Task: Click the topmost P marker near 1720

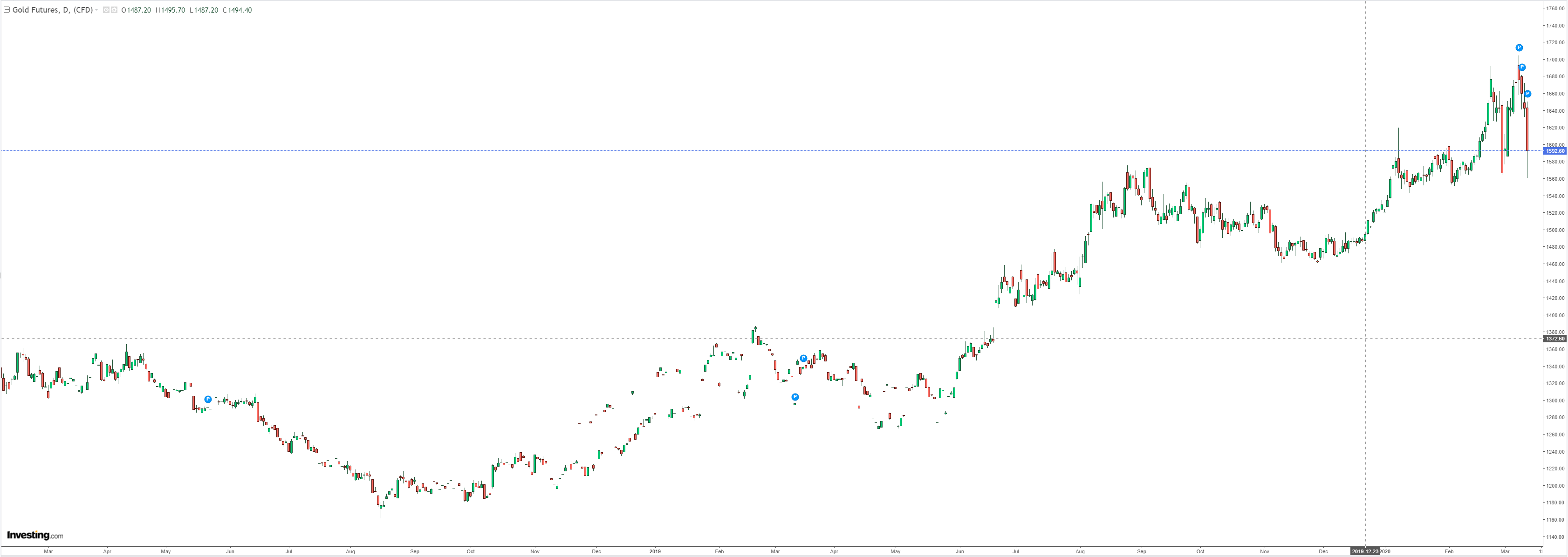Action: [x=1519, y=48]
